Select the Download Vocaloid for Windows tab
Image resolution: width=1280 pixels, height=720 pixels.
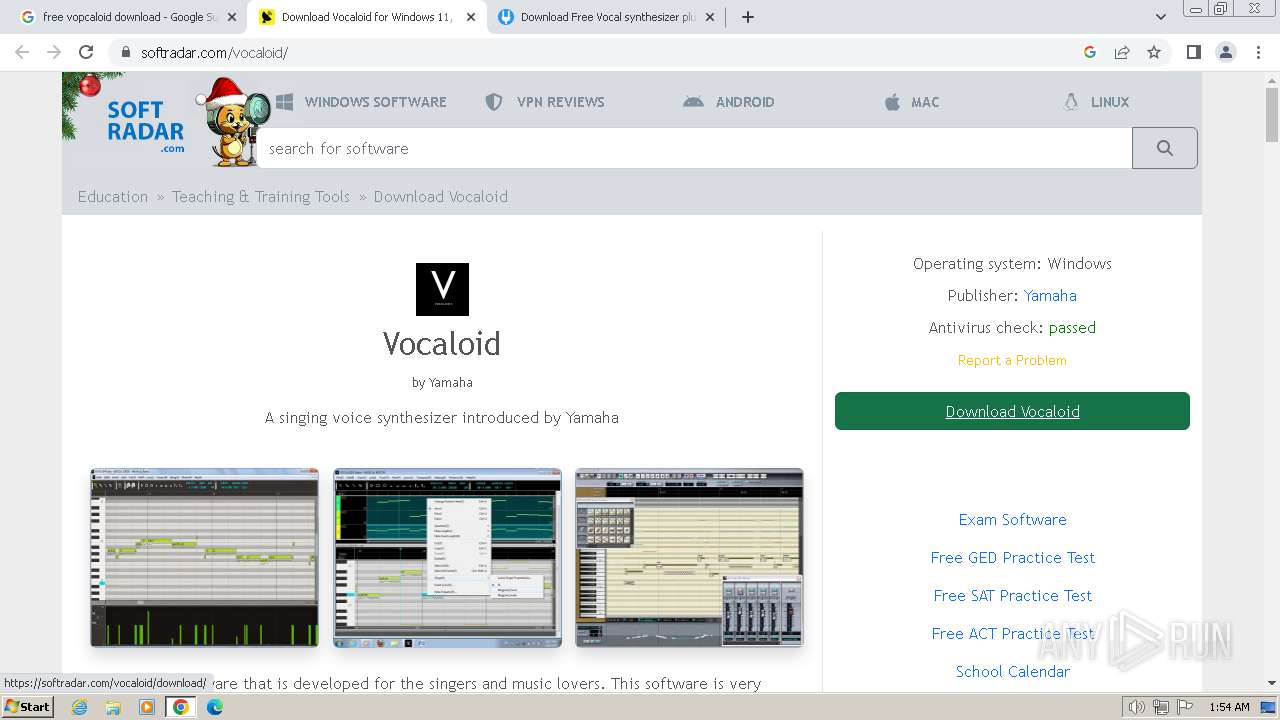(x=366, y=17)
